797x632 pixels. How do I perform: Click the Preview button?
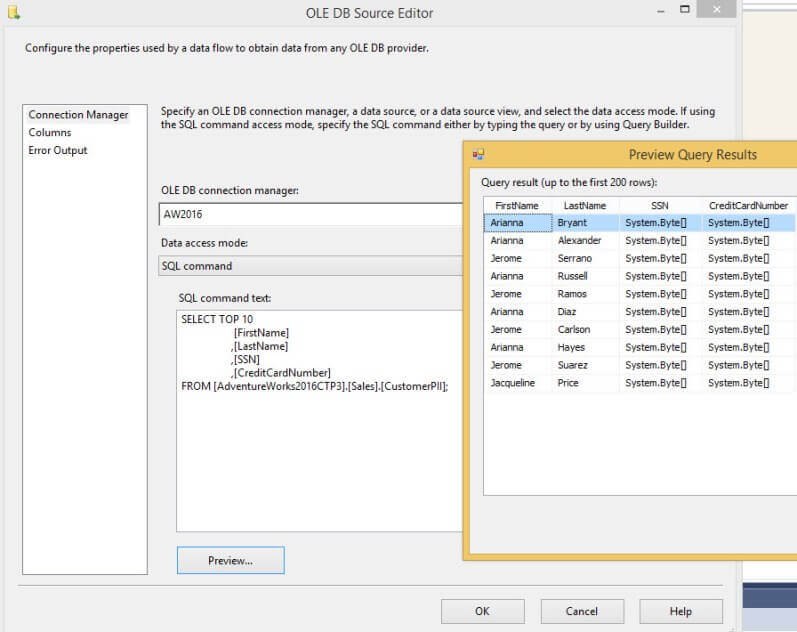(x=230, y=560)
